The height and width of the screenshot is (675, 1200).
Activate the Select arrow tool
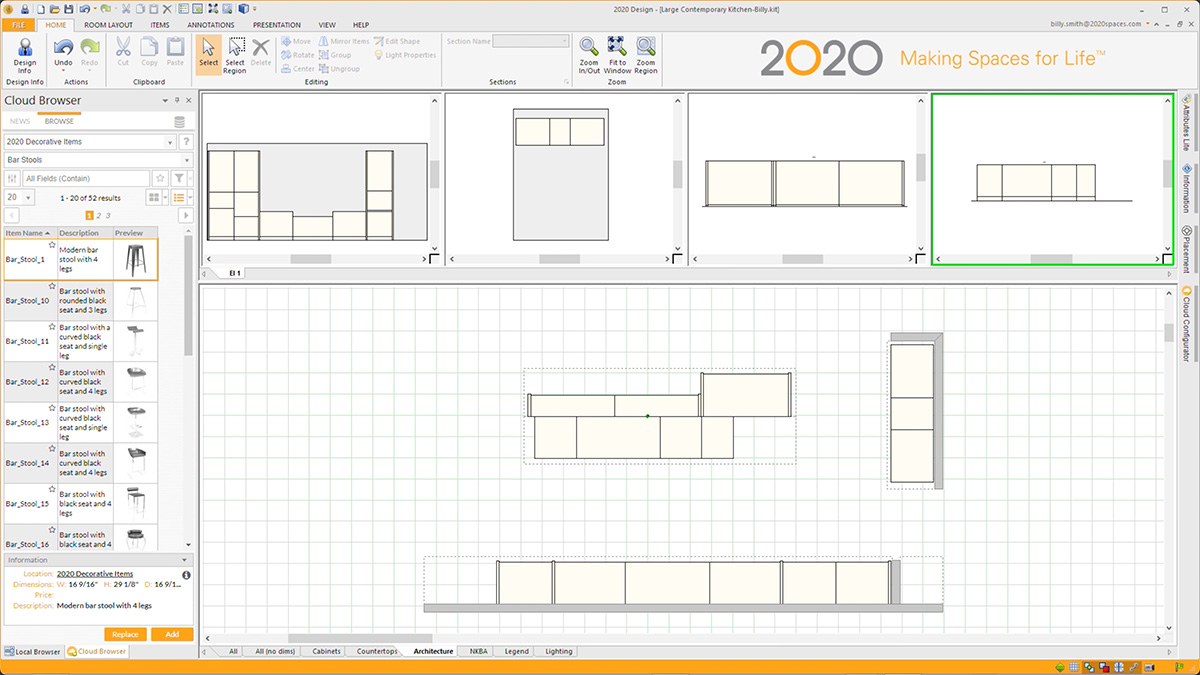[208, 55]
